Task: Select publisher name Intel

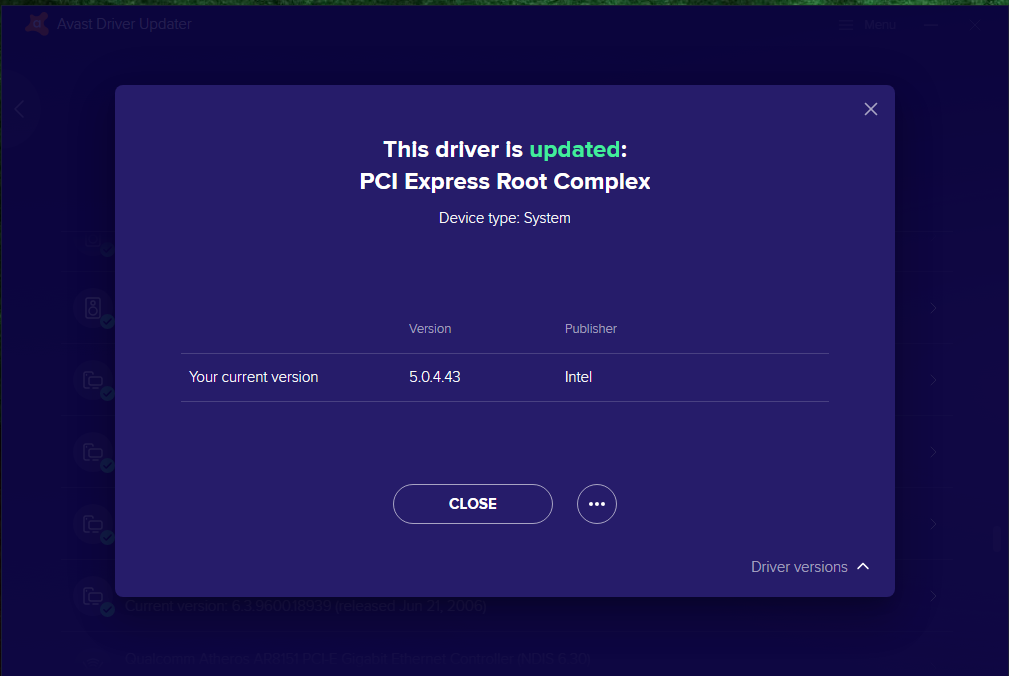Action: (x=578, y=377)
